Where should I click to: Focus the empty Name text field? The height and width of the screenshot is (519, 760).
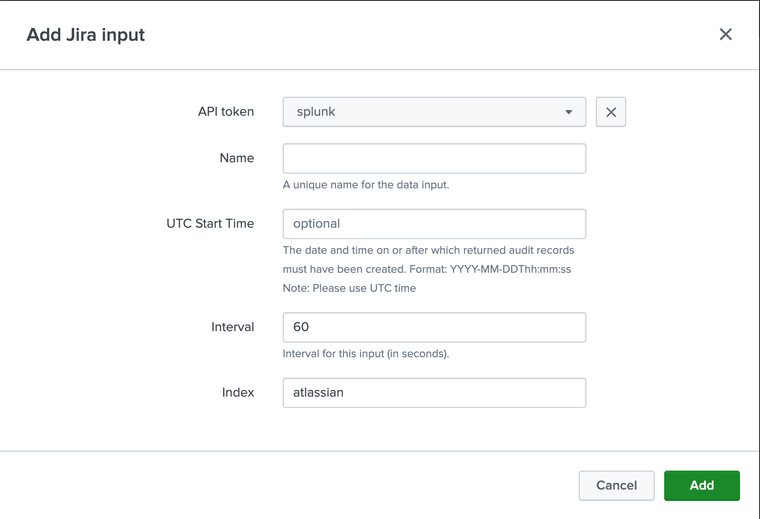coord(434,159)
